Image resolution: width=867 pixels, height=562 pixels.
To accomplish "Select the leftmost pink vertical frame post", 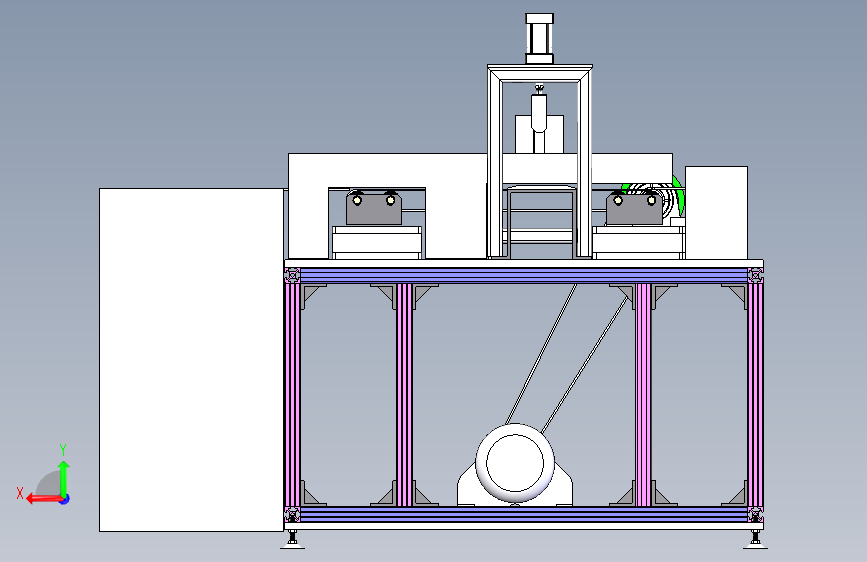I will coord(293,395).
